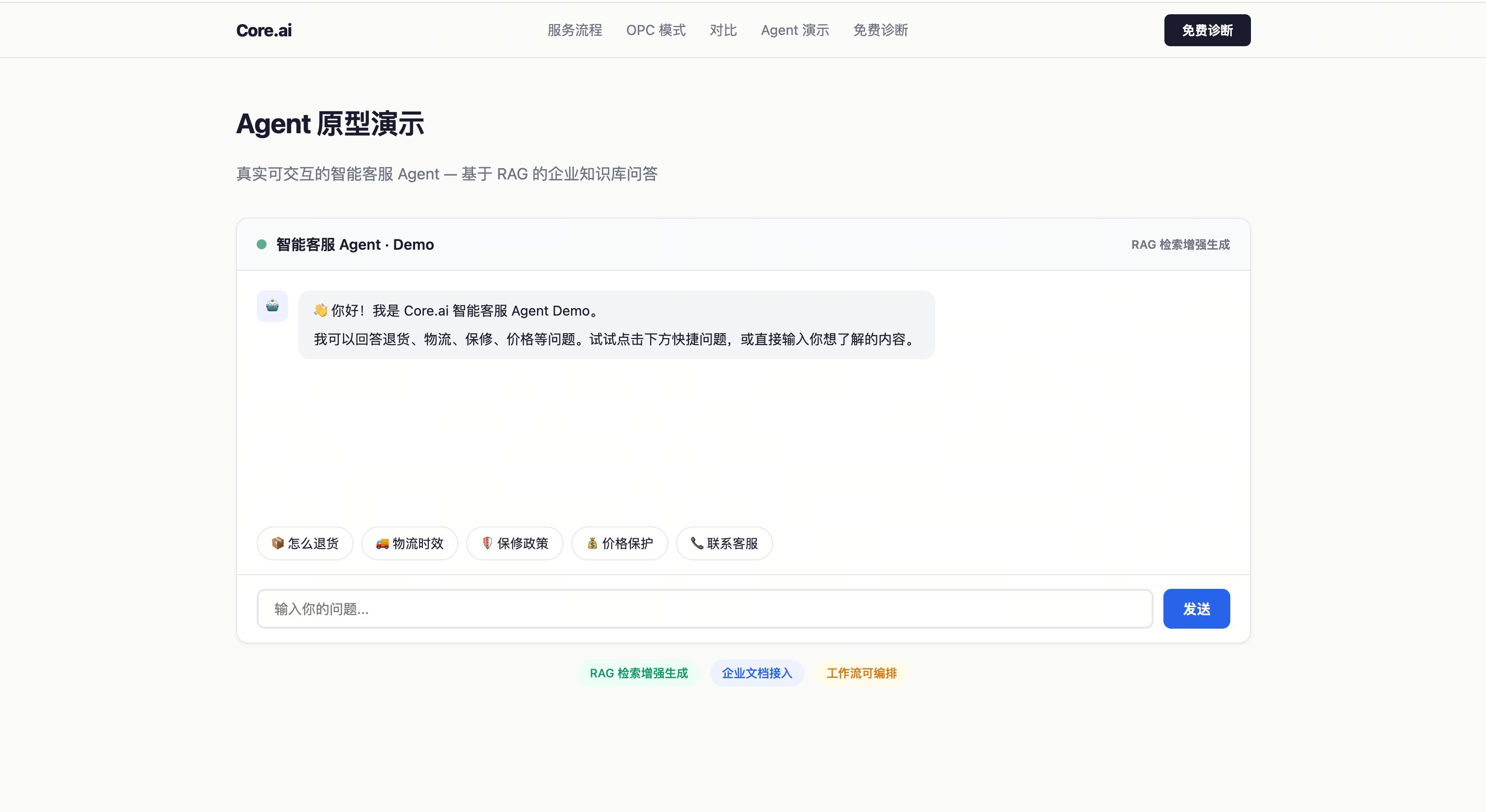The width and height of the screenshot is (1486, 812).
Task: Go to 服务流程 nav item
Action: click(574, 30)
